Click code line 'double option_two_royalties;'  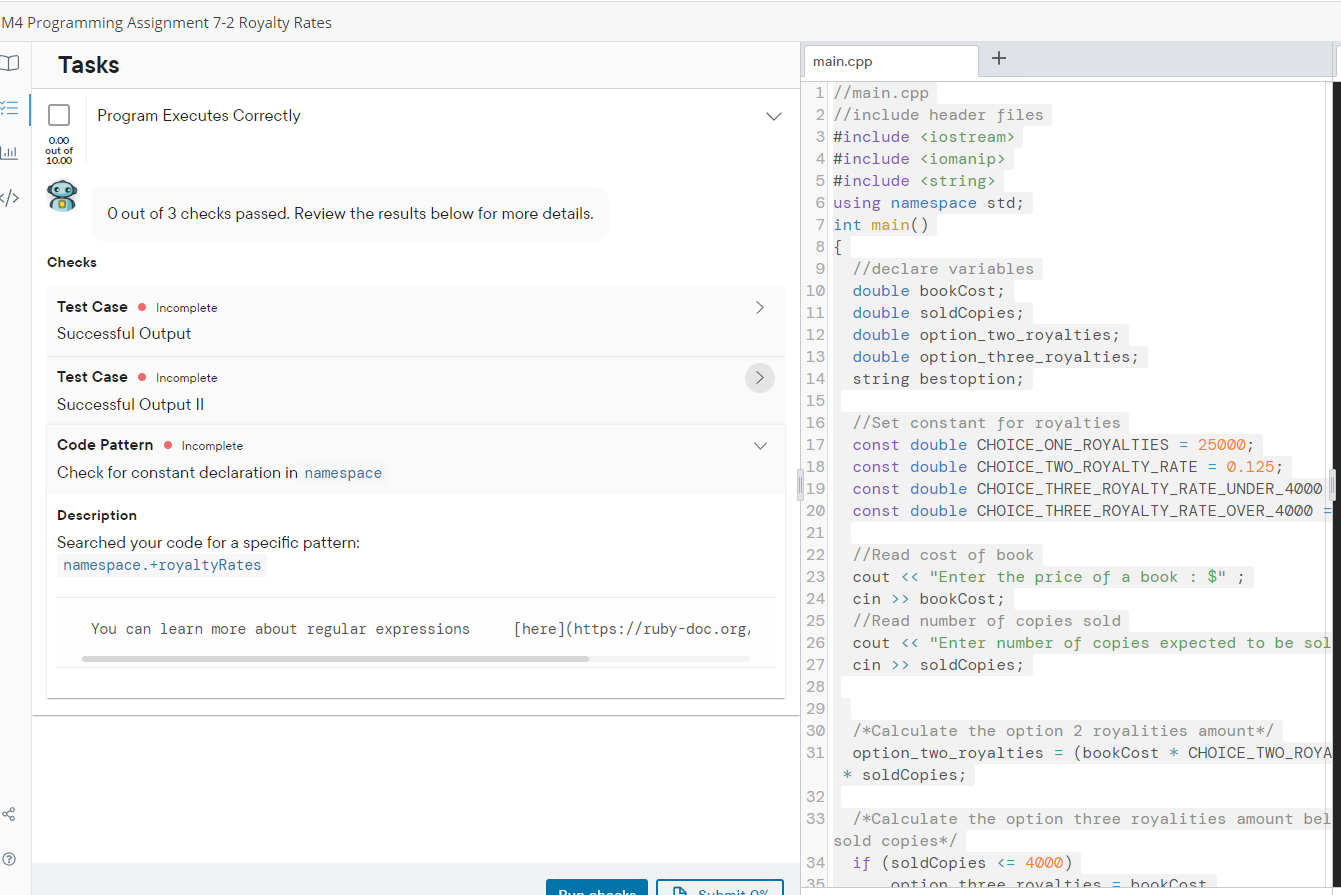pyautogui.click(x=986, y=335)
